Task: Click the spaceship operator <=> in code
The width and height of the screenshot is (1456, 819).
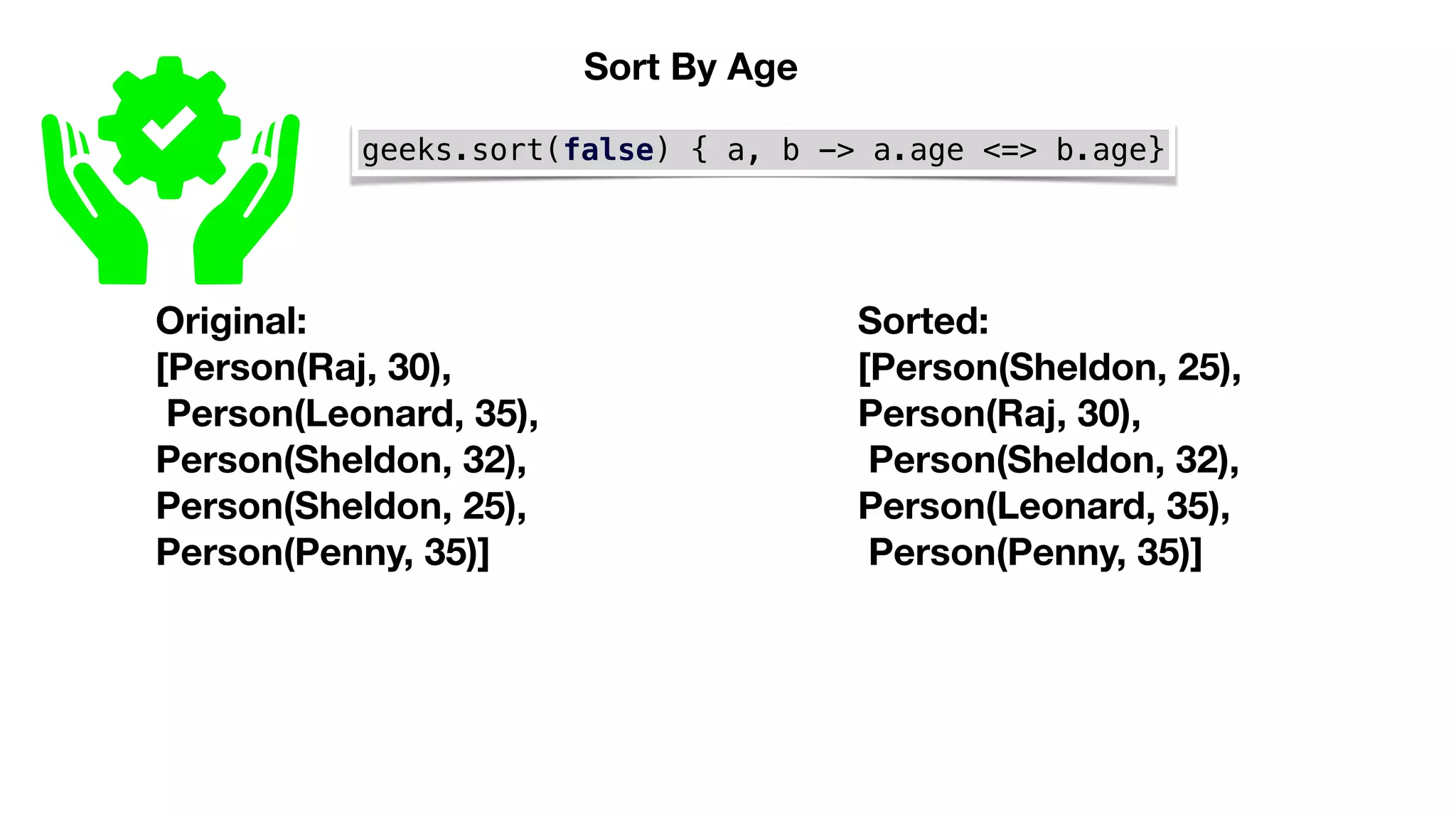Action: pos(1010,151)
